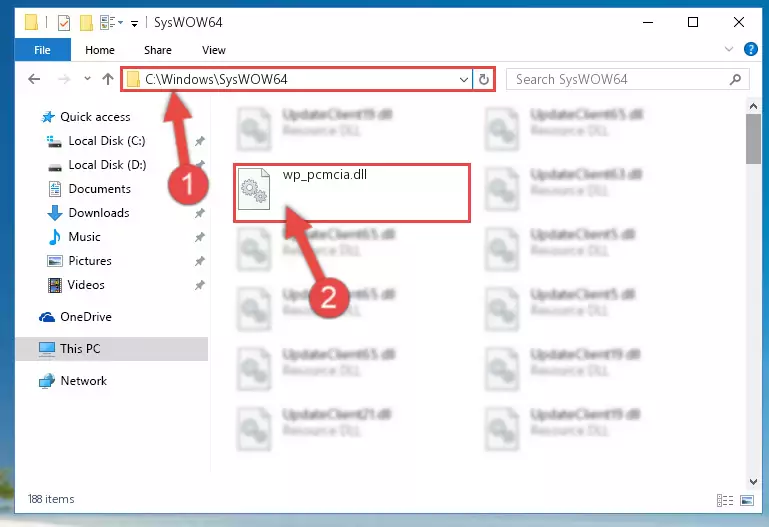Click the Forward navigation arrow
Screen dimensions: 769x527
[x=64, y=79]
